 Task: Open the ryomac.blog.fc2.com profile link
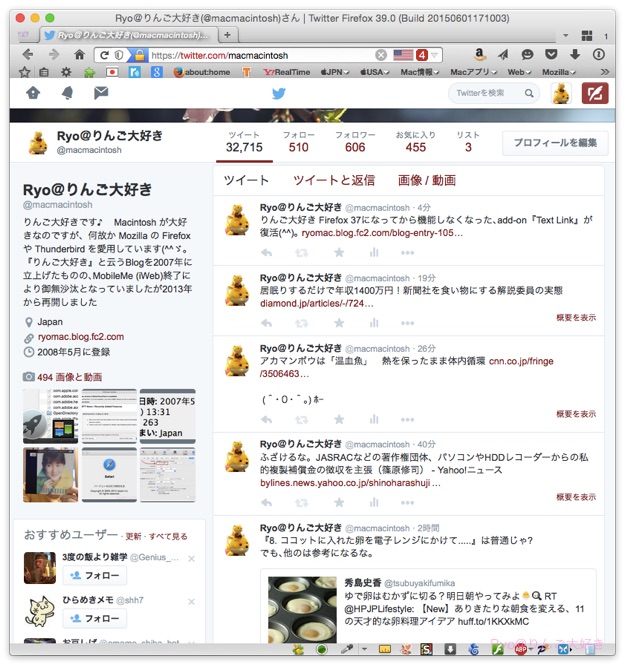point(81,337)
